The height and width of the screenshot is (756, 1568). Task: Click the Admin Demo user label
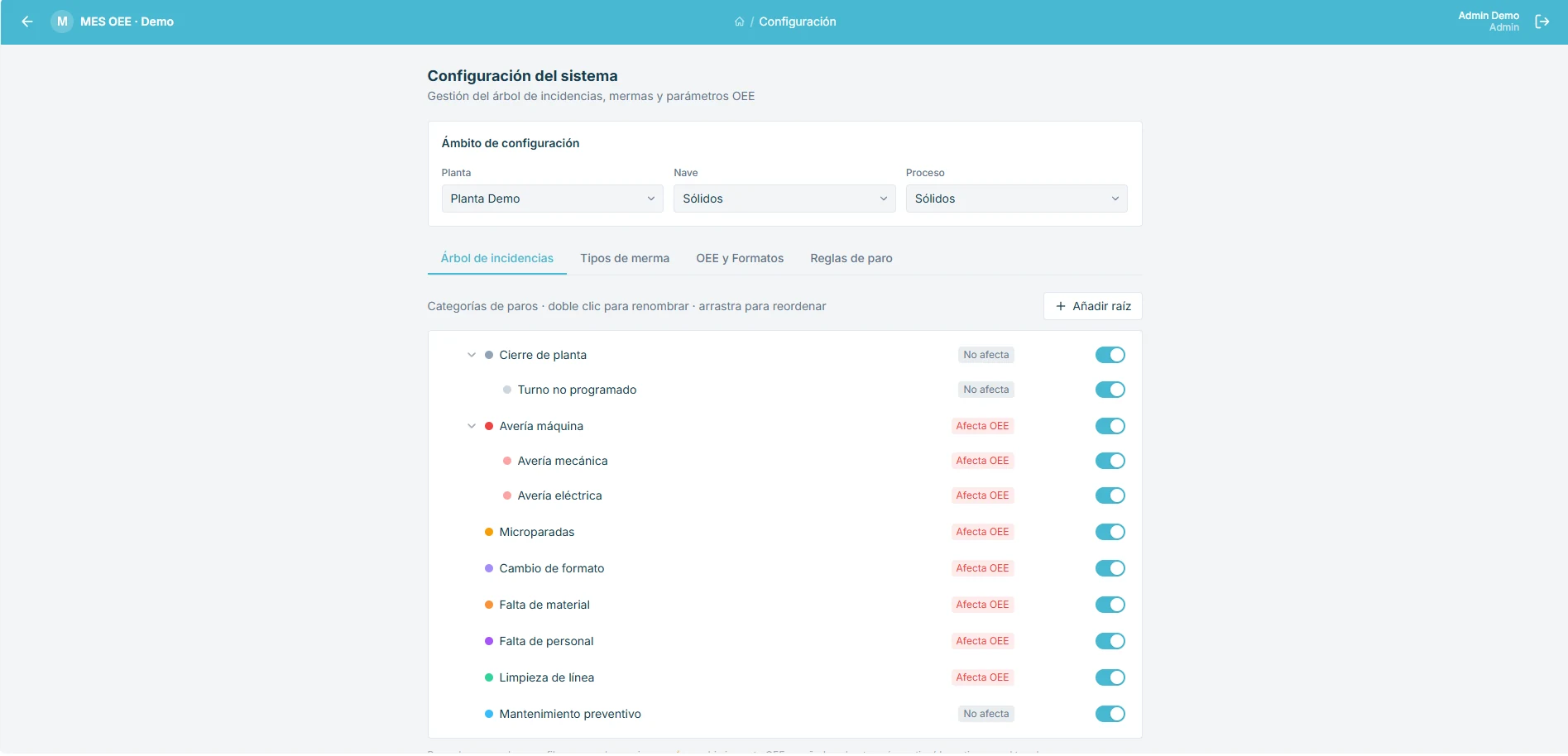(x=1488, y=16)
